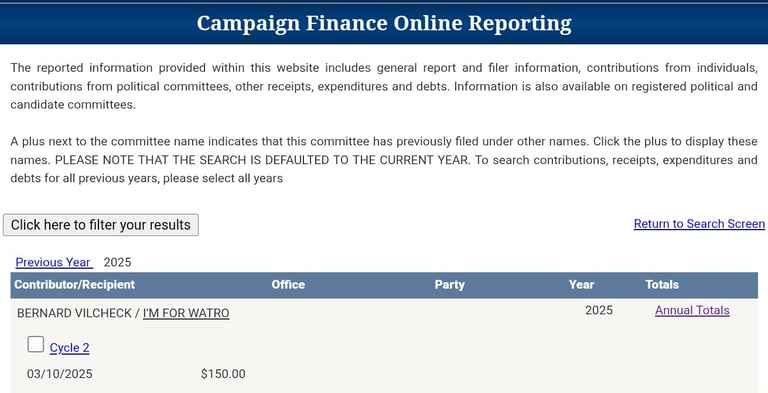The image size is (768, 393).
Task: Select the 2025 year label beside Previous Year
Action: point(118,262)
